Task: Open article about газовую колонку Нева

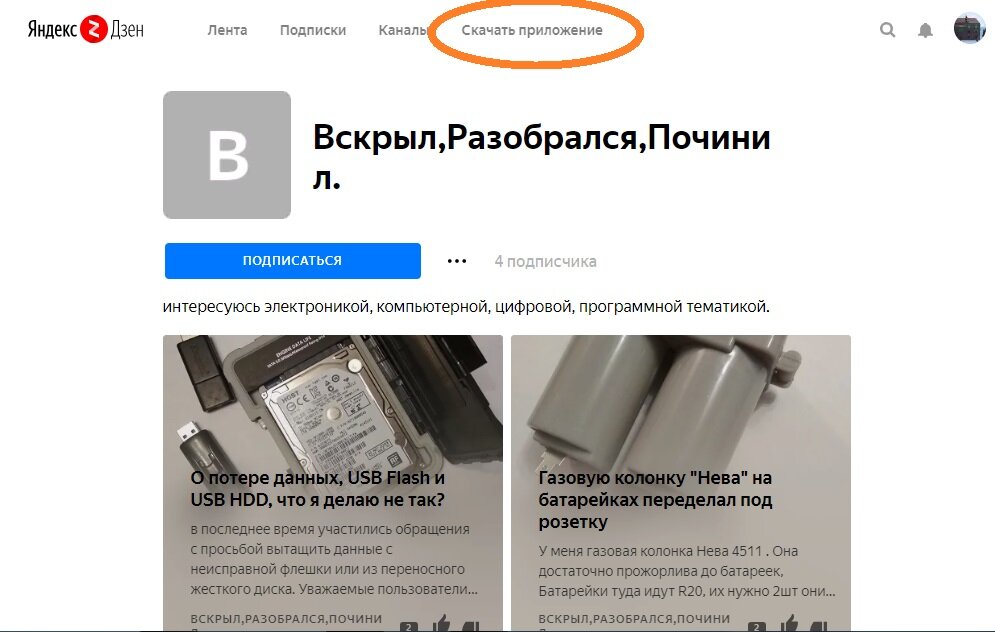Action: click(x=656, y=499)
